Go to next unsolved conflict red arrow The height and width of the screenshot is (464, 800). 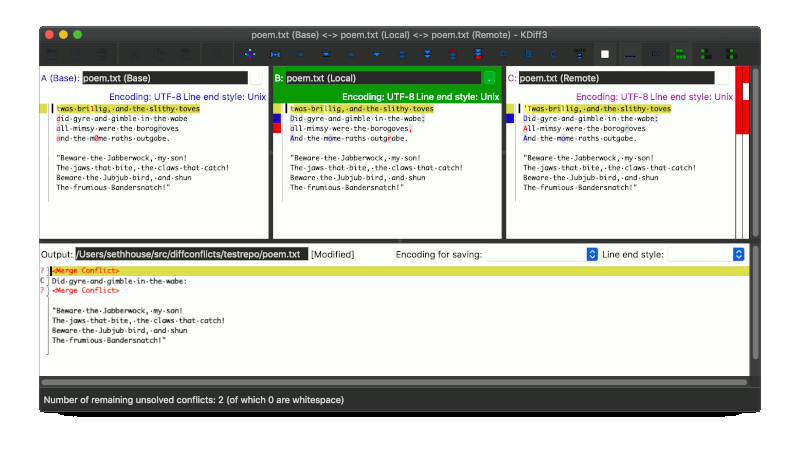tap(478, 53)
